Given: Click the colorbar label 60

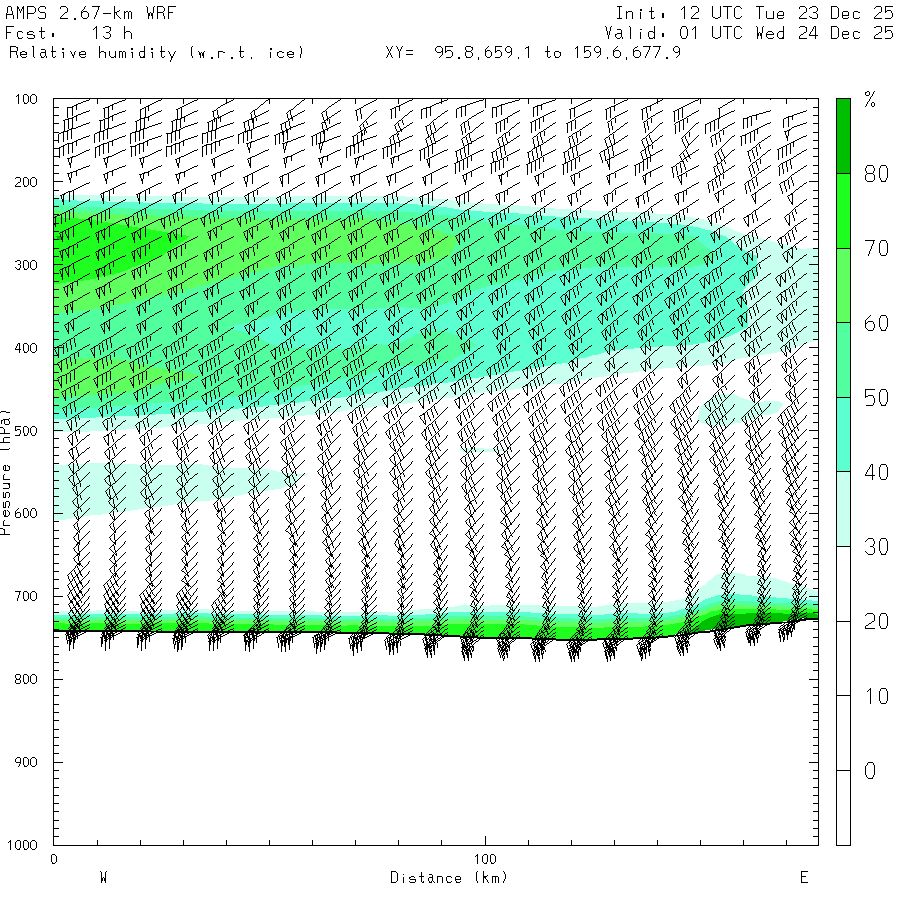Looking at the screenshot, I should pos(876,323).
